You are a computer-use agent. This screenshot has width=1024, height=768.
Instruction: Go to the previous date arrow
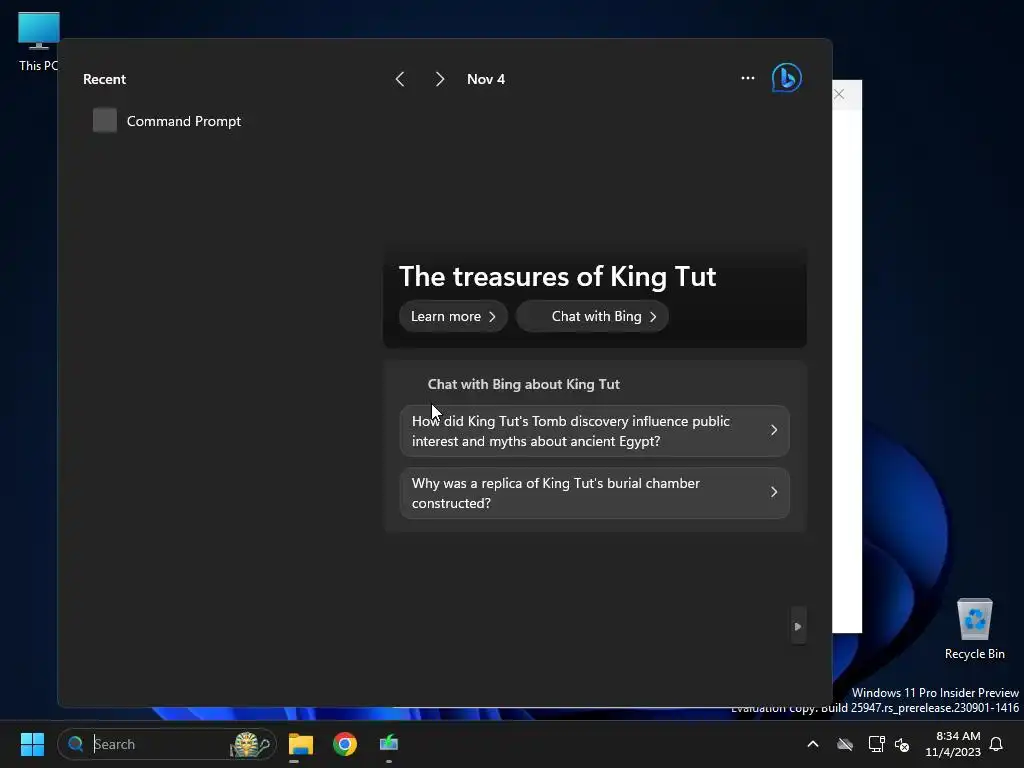tap(400, 79)
